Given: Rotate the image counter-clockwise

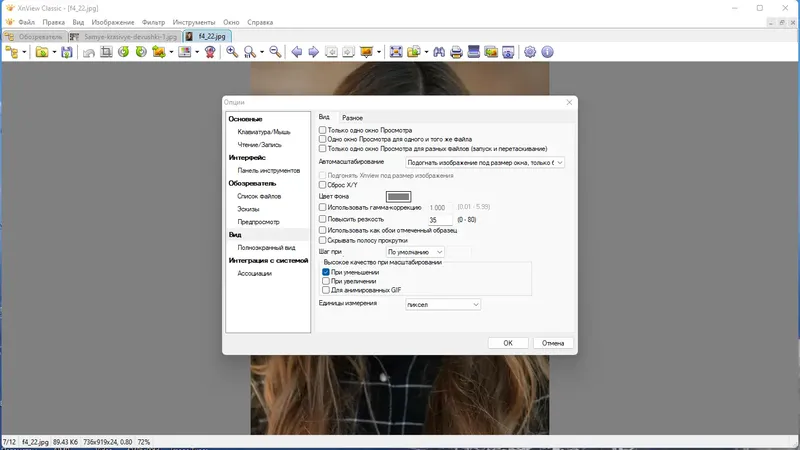Looking at the screenshot, I should coord(123,52).
